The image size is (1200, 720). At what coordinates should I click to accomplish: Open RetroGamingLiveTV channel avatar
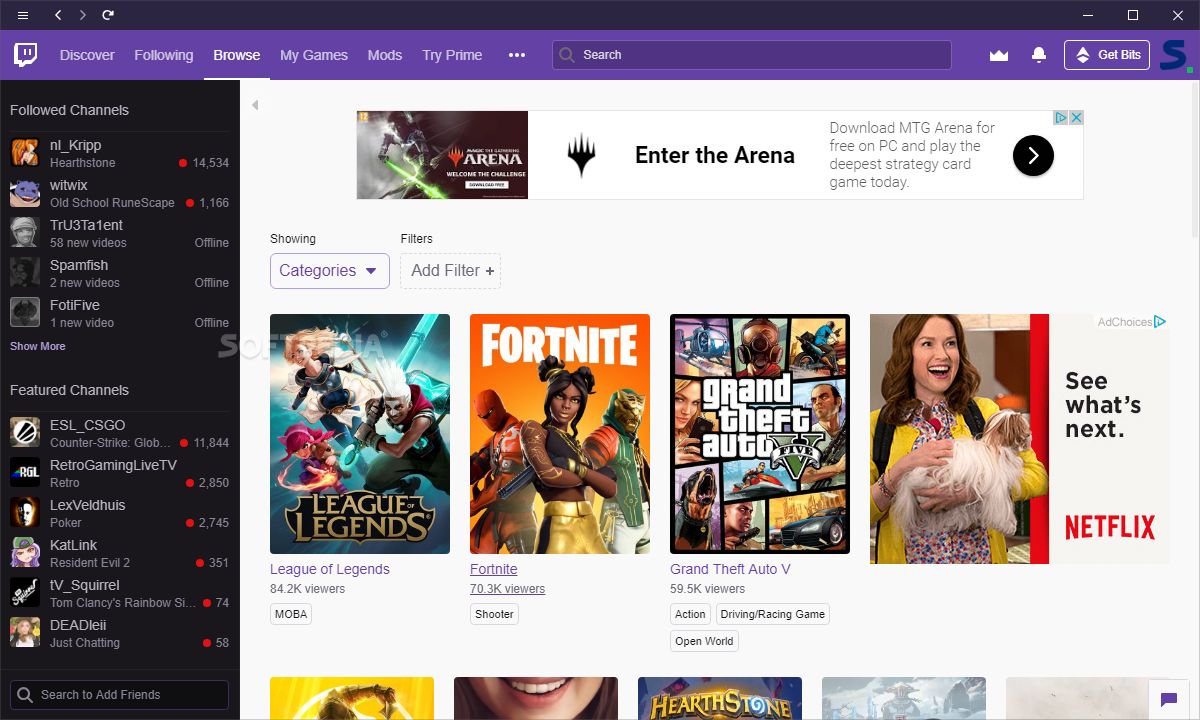(25, 473)
